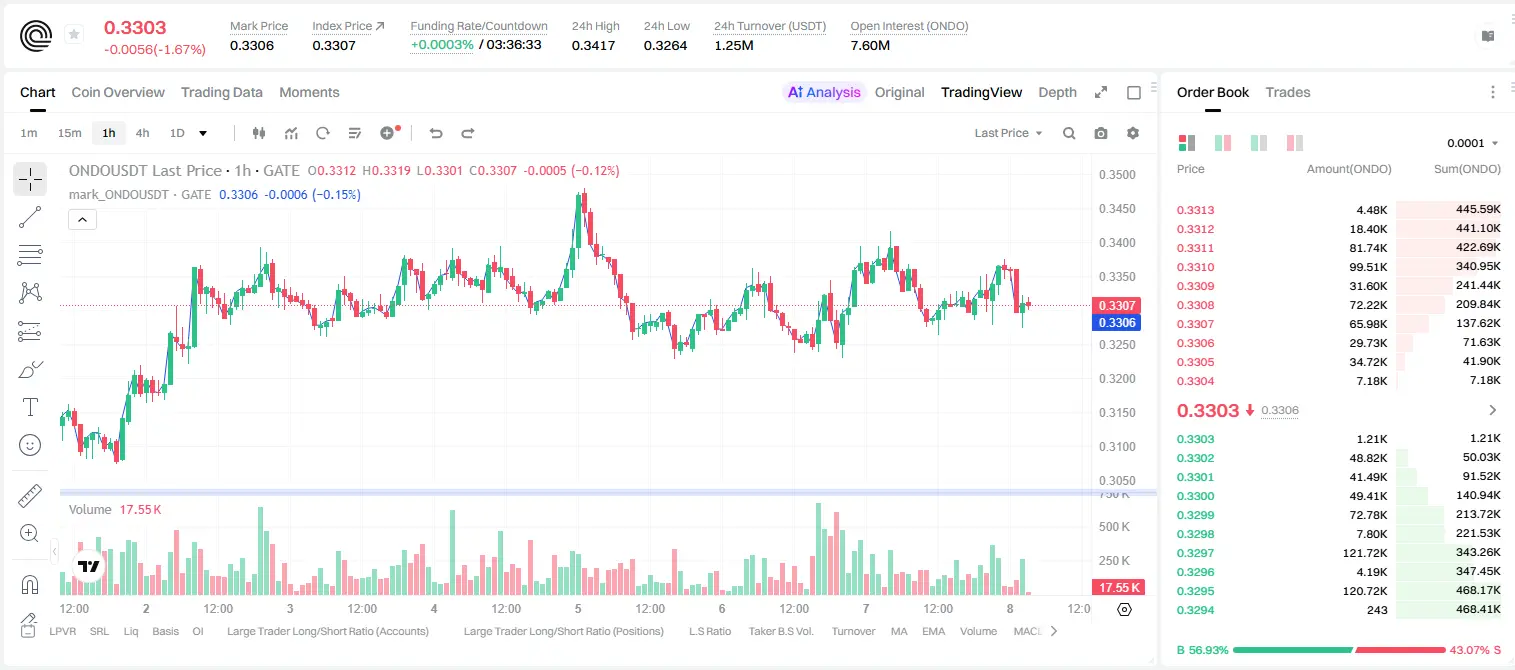
Task: Redo the last chart action
Action: pyautogui.click(x=467, y=133)
